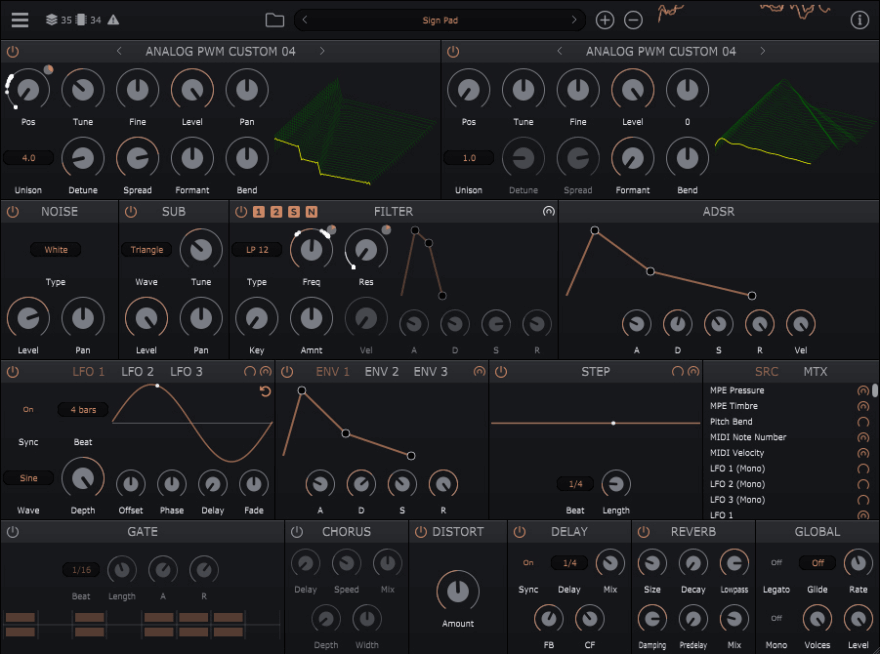Open the filter type LP 12 dropdown
Viewport: 880px width, 654px height.
click(x=257, y=249)
